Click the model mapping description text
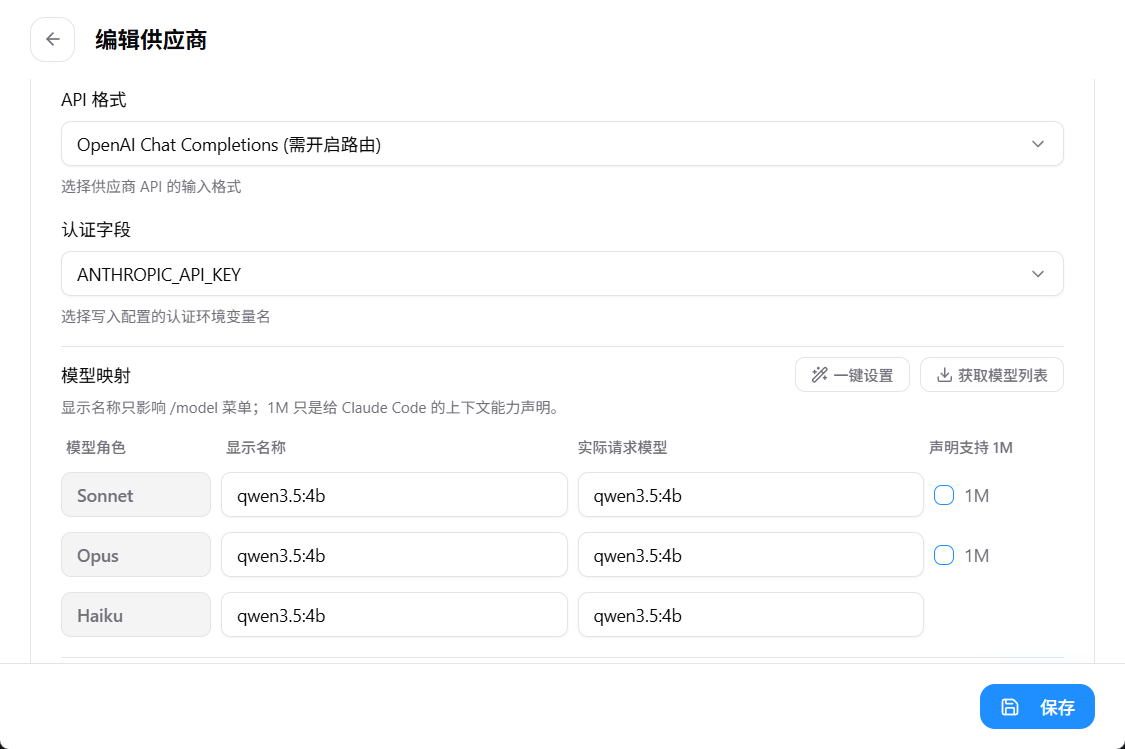 [x=311, y=408]
